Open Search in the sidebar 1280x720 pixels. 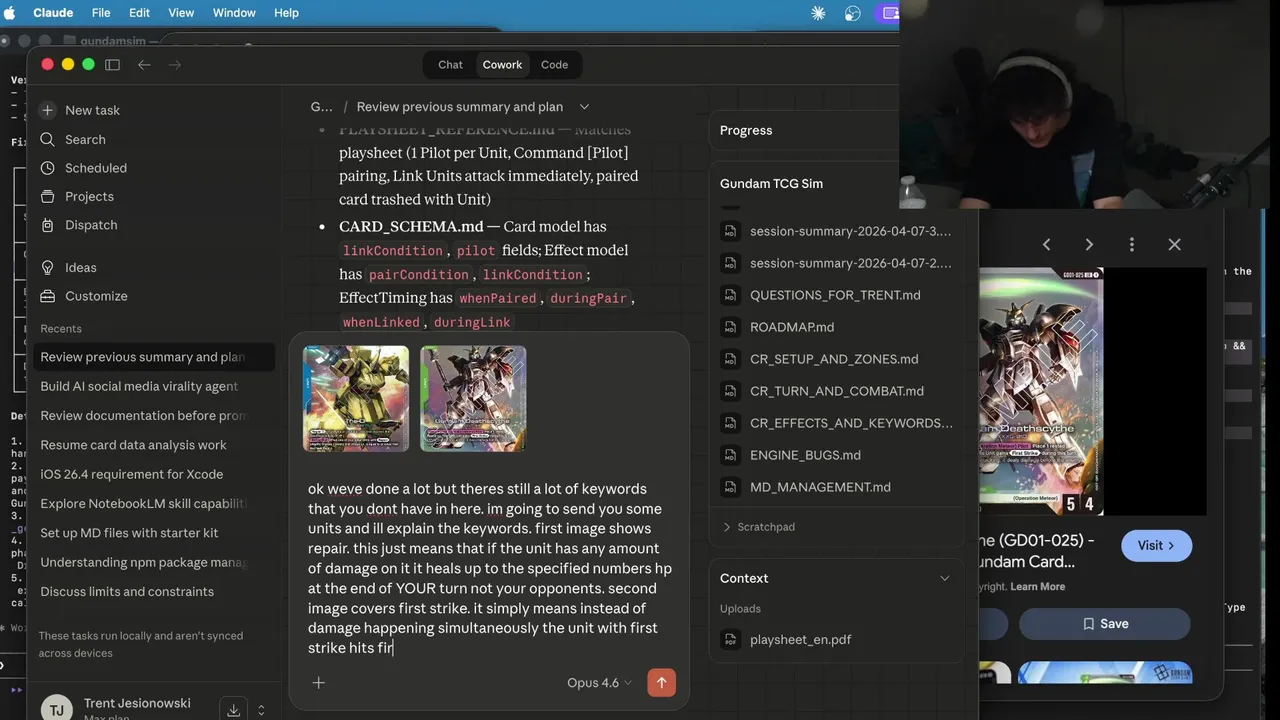click(85, 139)
